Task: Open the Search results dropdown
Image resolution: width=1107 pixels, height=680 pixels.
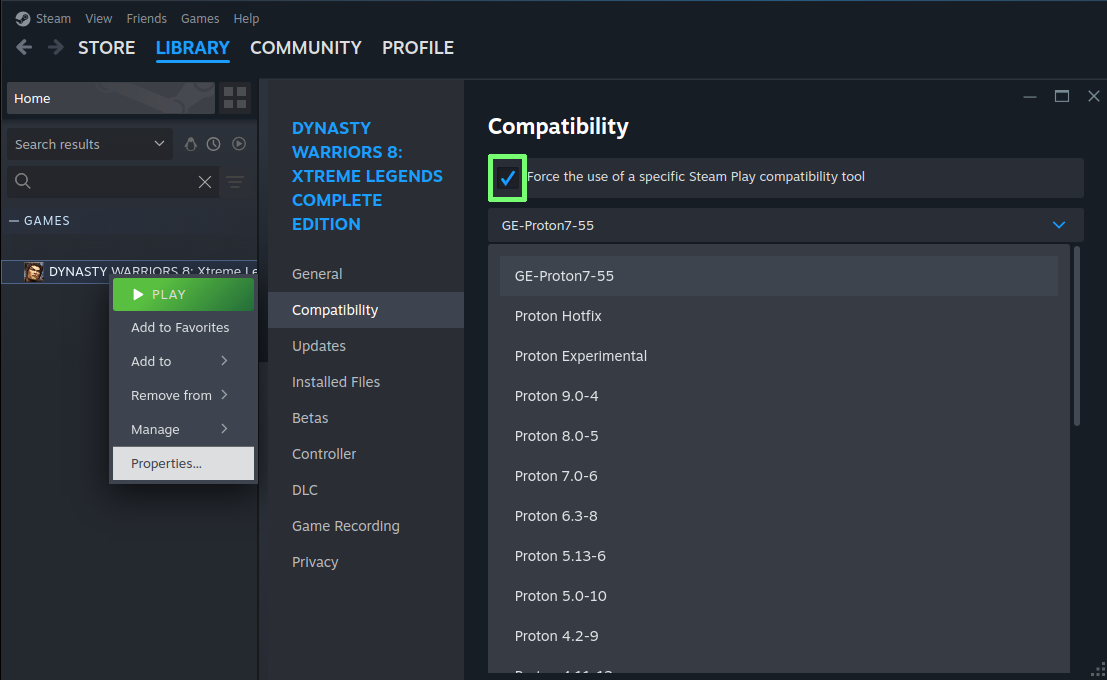Action: coord(89,144)
